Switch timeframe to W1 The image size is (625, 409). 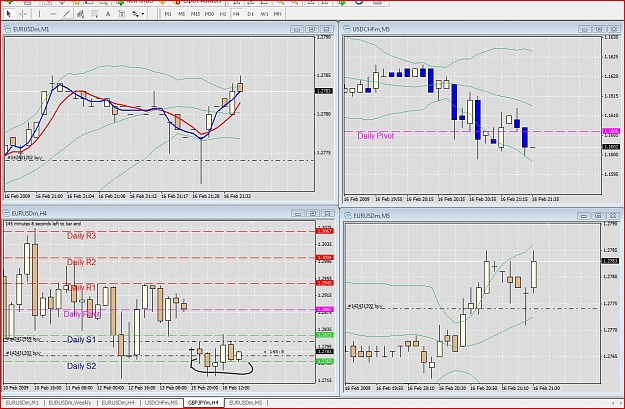264,14
